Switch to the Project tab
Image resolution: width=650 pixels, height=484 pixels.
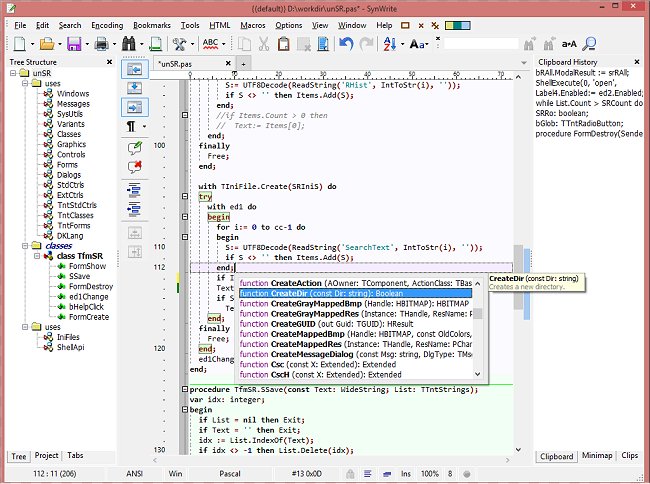(x=46, y=455)
